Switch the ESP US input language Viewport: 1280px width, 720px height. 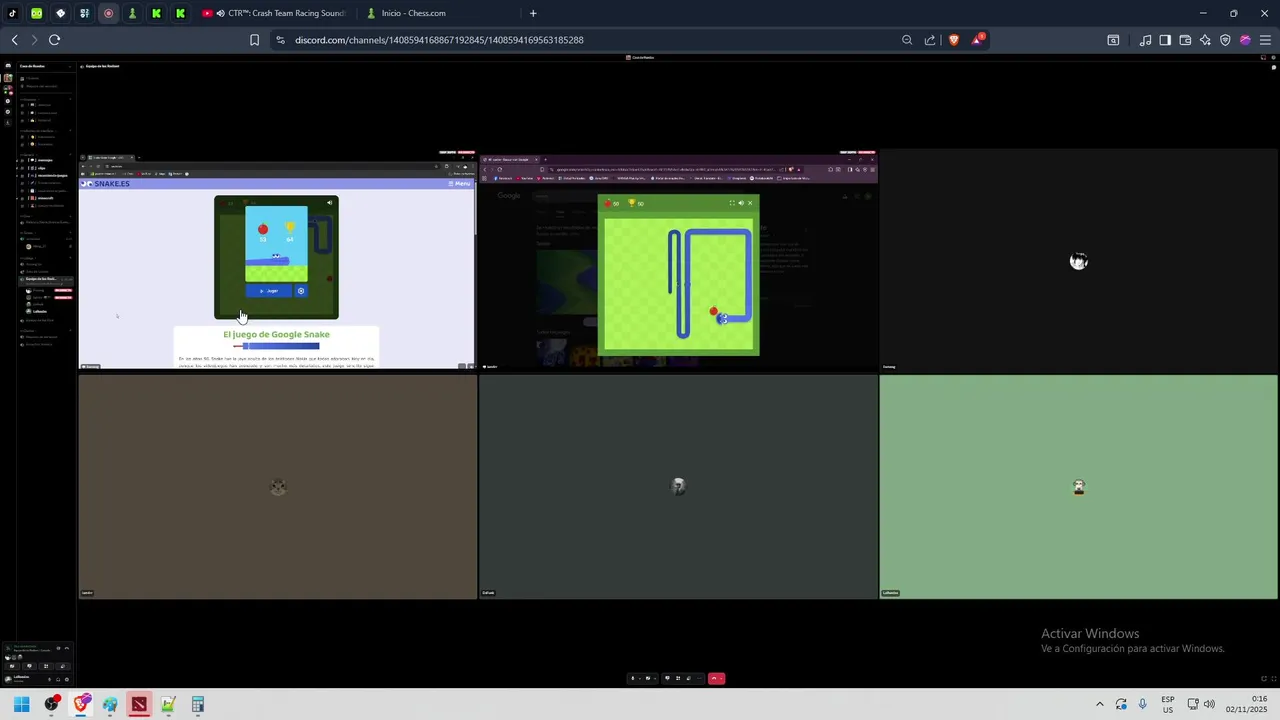[1168, 704]
